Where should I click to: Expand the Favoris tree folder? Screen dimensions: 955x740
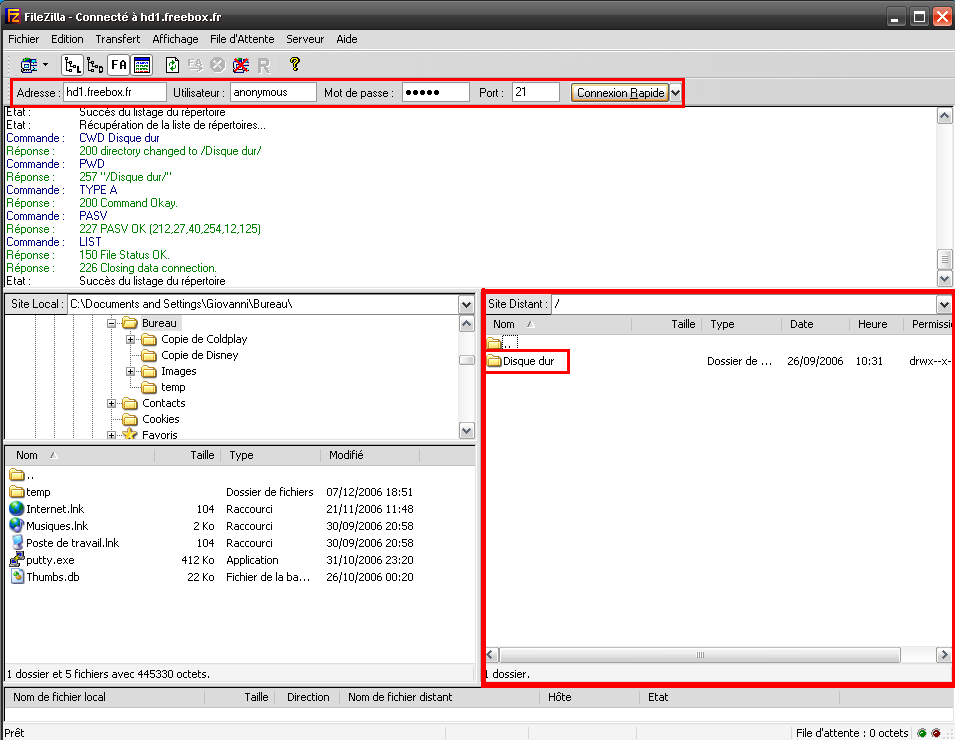click(111, 435)
